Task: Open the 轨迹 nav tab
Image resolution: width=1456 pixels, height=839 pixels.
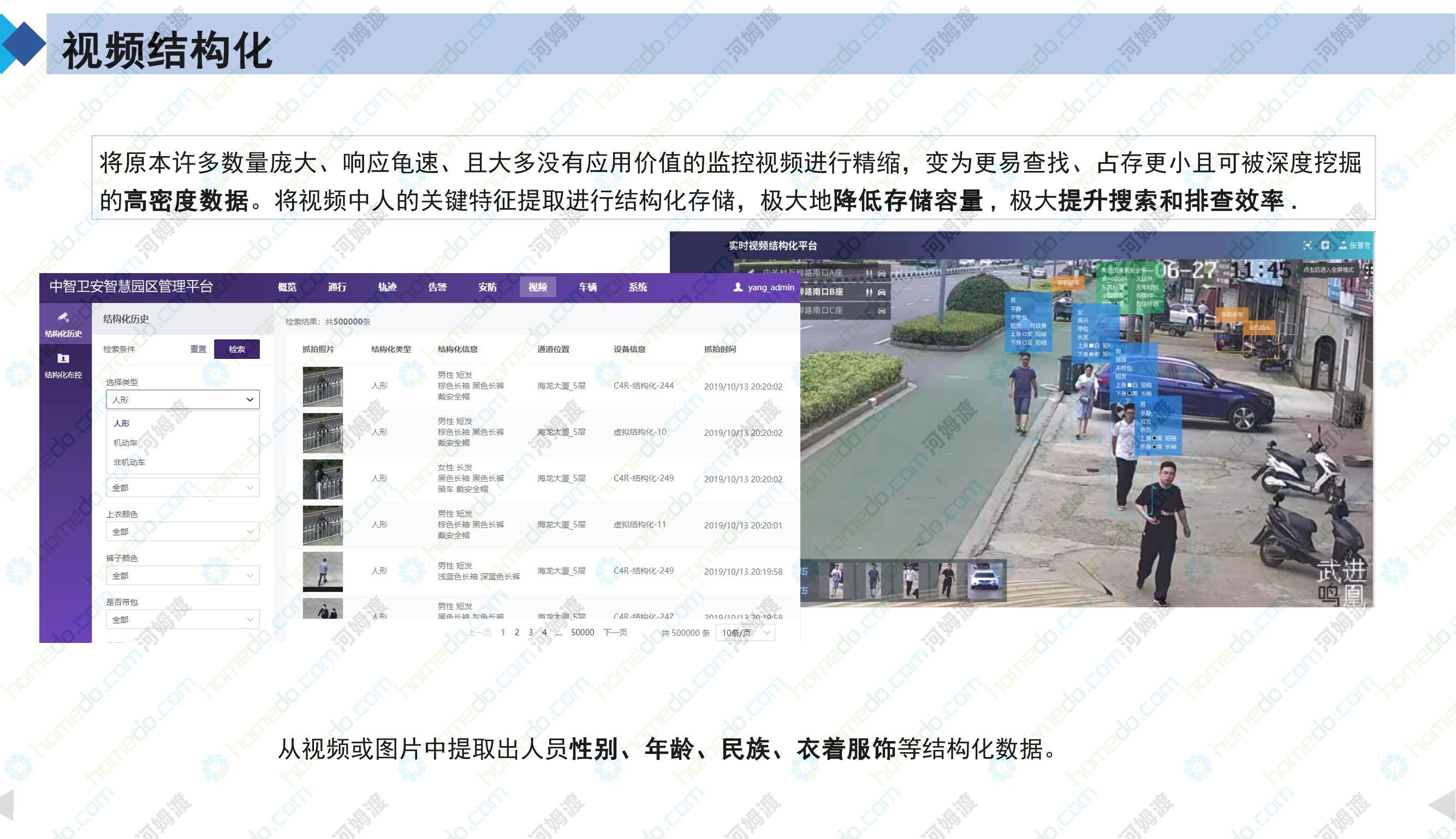Action: click(387, 287)
